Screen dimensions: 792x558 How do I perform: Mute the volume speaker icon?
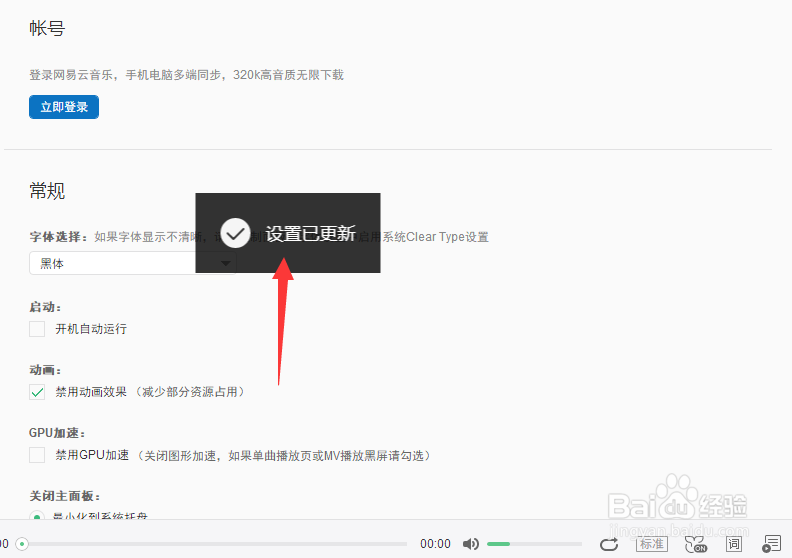point(471,544)
